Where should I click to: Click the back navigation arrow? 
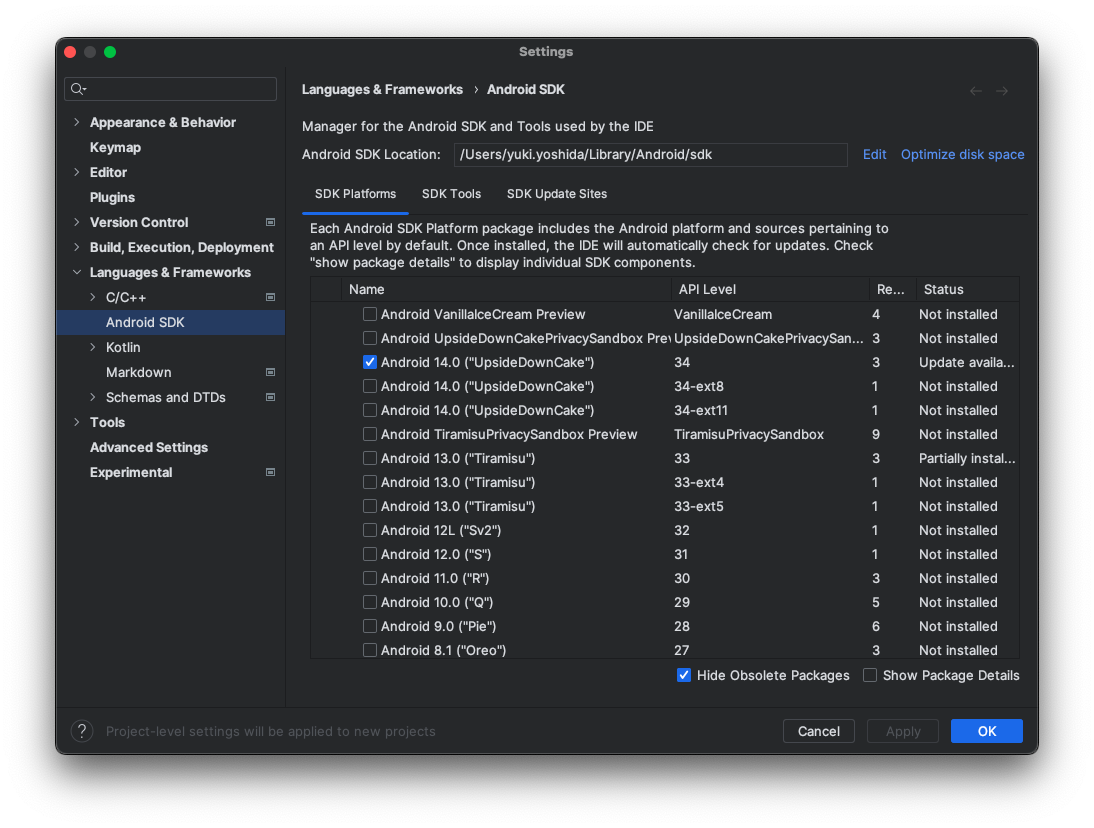click(x=976, y=91)
